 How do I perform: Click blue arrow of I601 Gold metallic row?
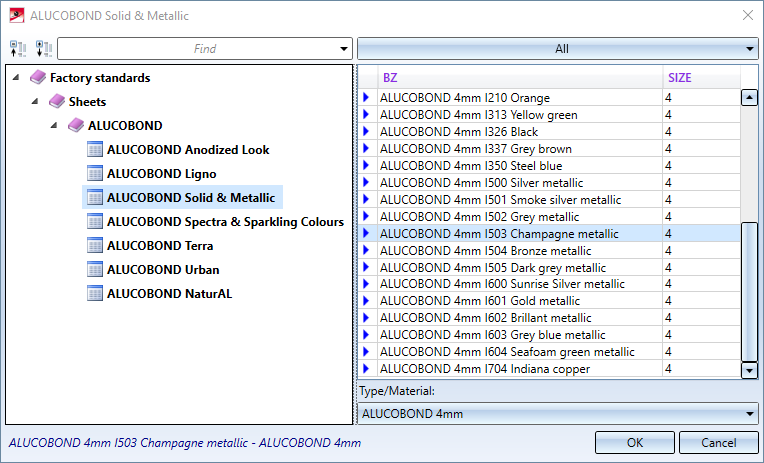point(366,301)
